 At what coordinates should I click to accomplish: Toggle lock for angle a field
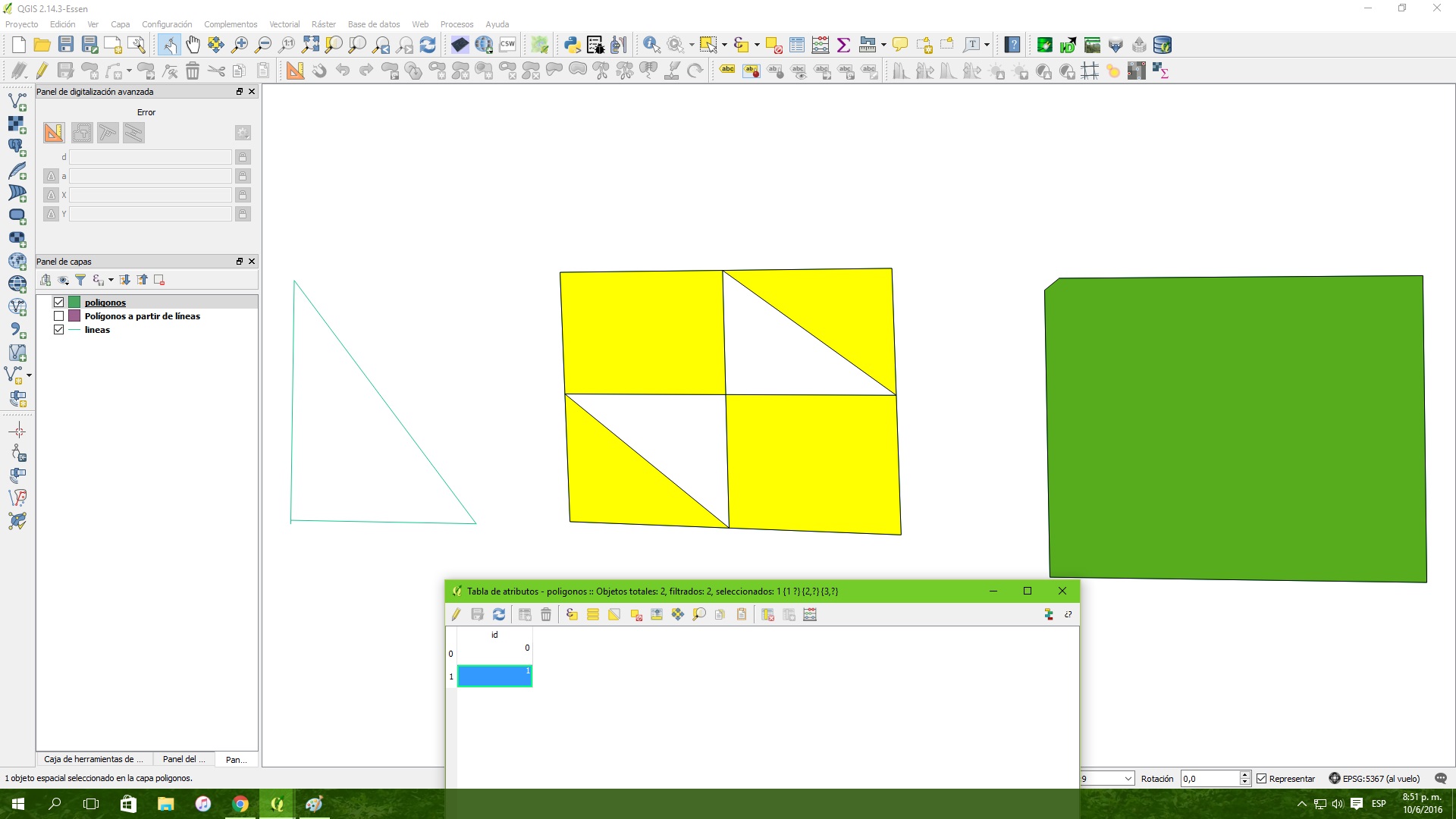243,176
